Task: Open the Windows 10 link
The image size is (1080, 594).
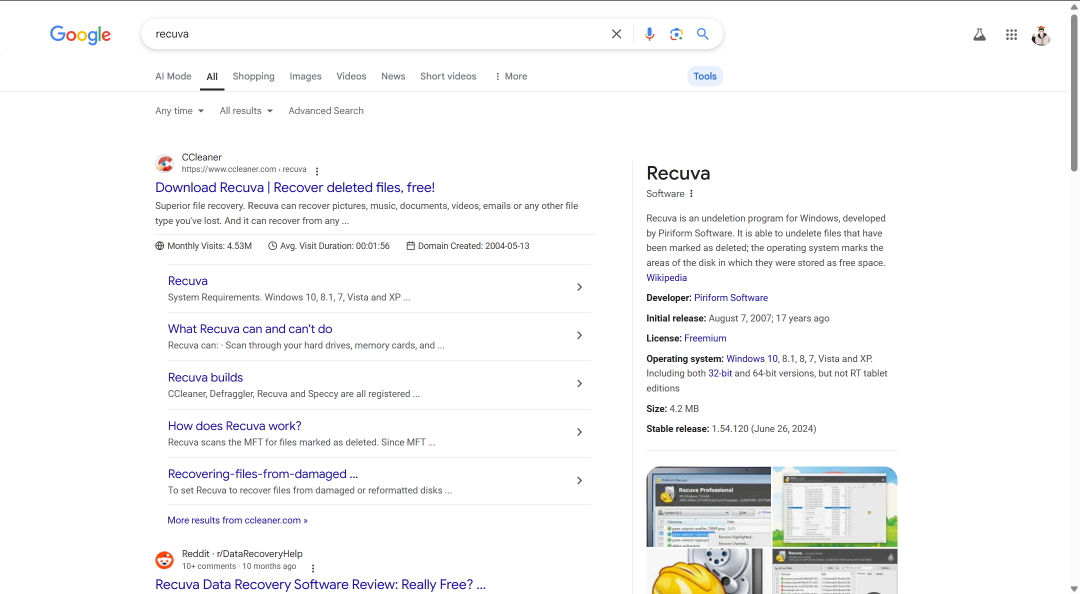Action: (x=751, y=359)
